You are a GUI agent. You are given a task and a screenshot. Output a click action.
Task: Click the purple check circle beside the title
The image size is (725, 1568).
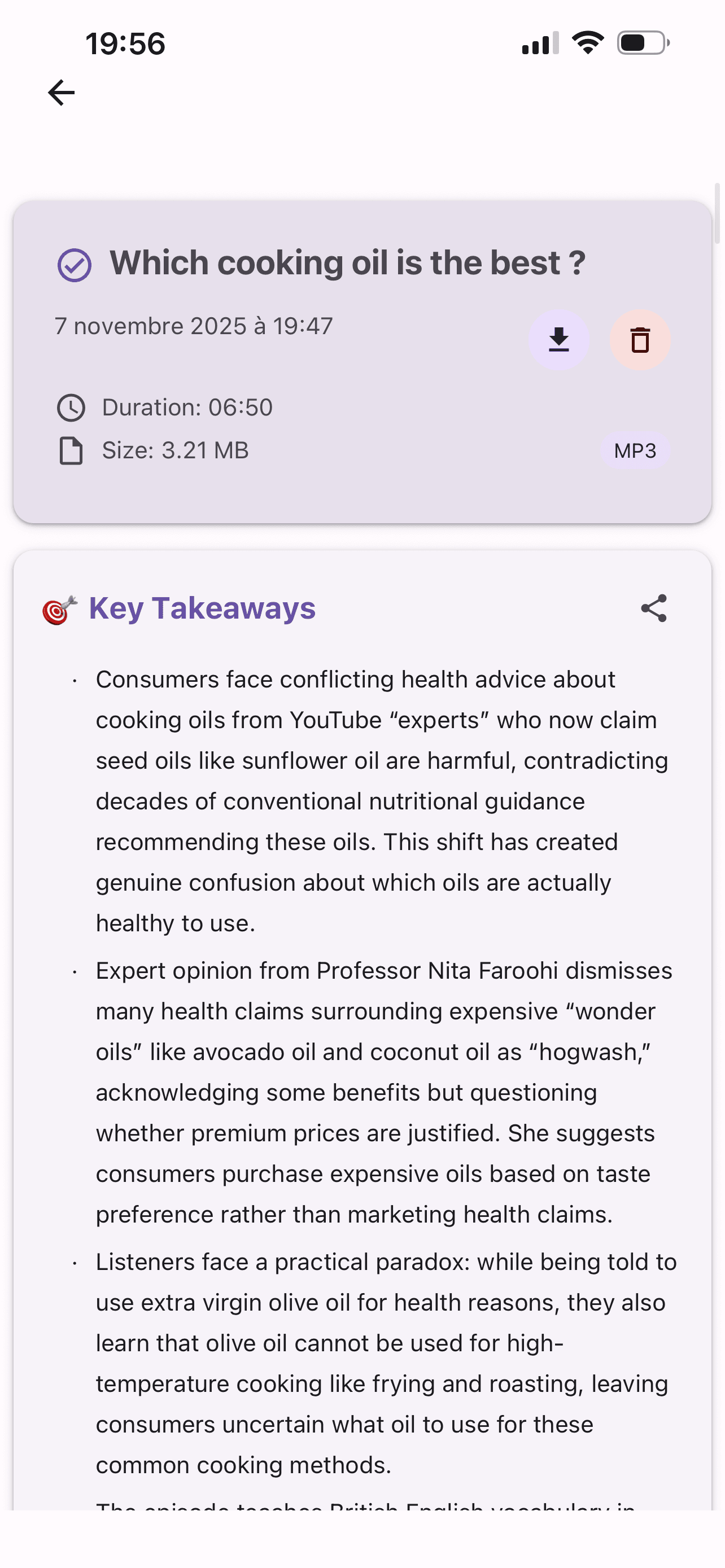pyautogui.click(x=75, y=265)
